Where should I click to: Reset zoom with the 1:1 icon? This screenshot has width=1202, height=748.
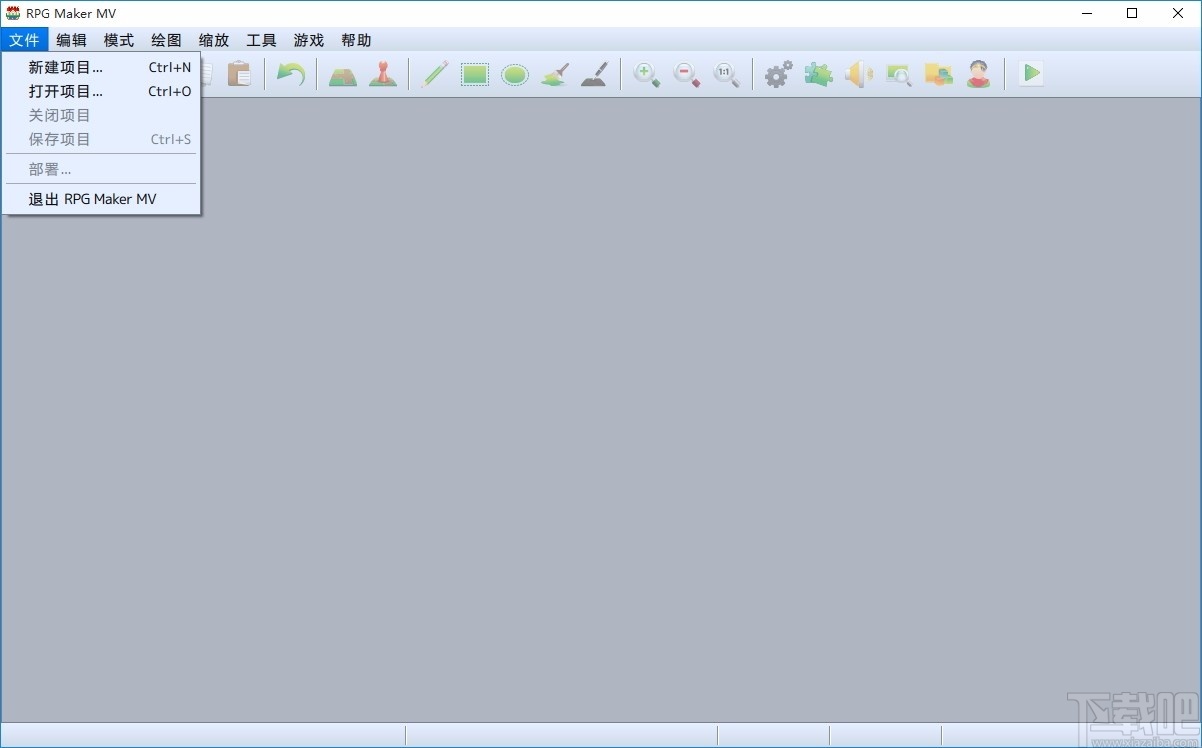pos(726,73)
